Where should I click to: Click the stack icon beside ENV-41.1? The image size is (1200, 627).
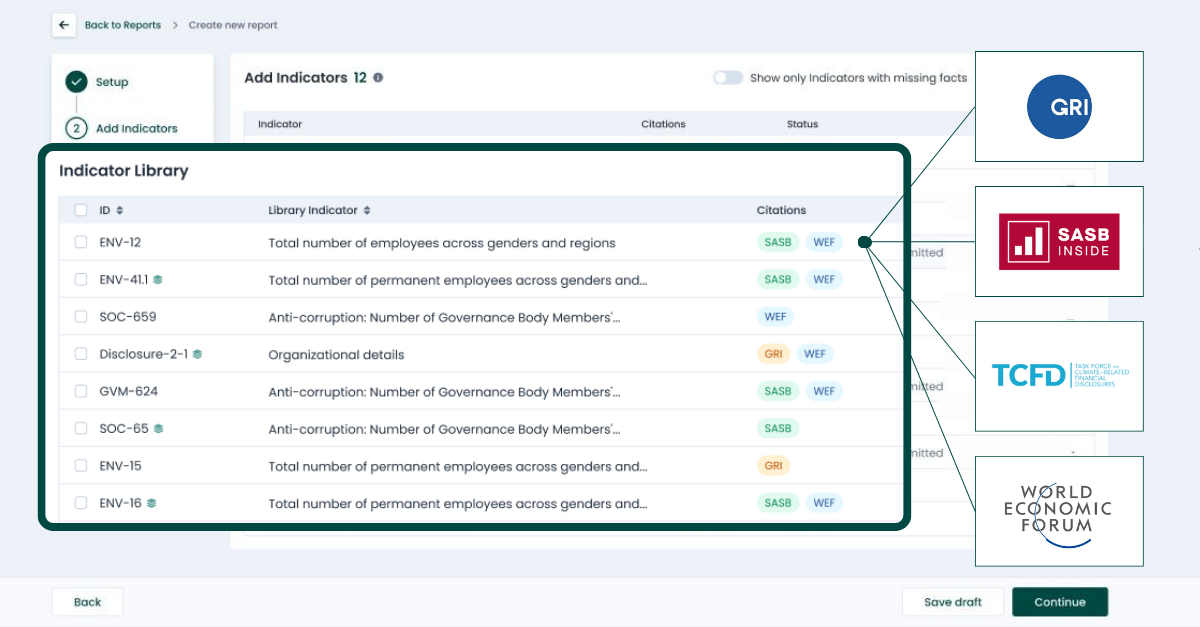pyautogui.click(x=158, y=280)
